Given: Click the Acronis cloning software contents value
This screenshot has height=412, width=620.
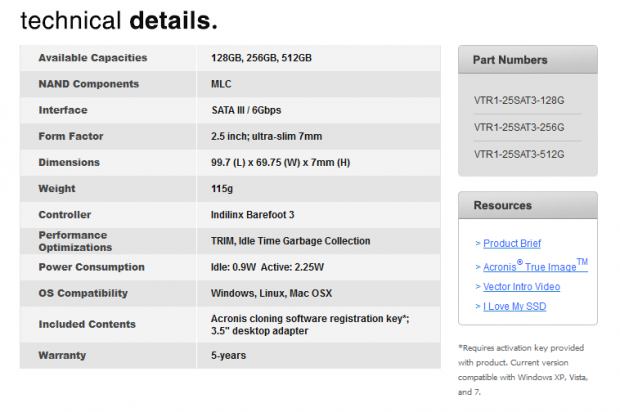Looking at the screenshot, I should (310, 325).
